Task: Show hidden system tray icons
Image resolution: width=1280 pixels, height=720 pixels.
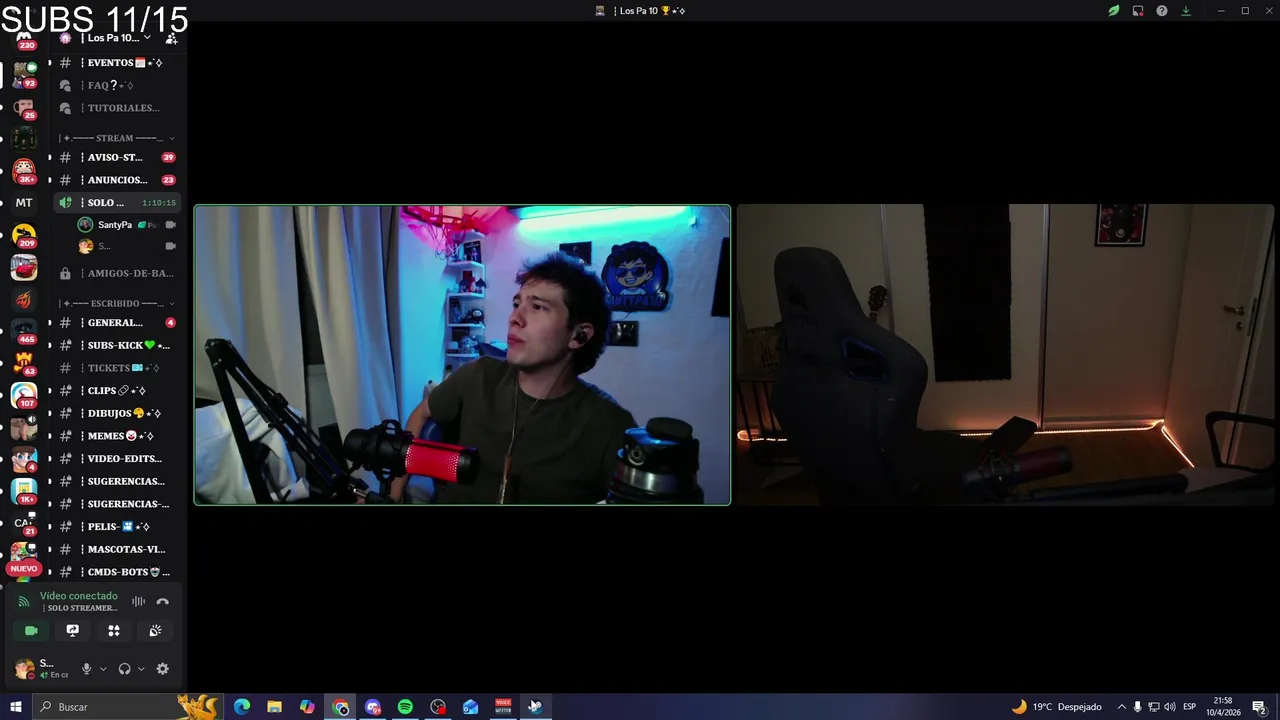Action: pos(1121,707)
